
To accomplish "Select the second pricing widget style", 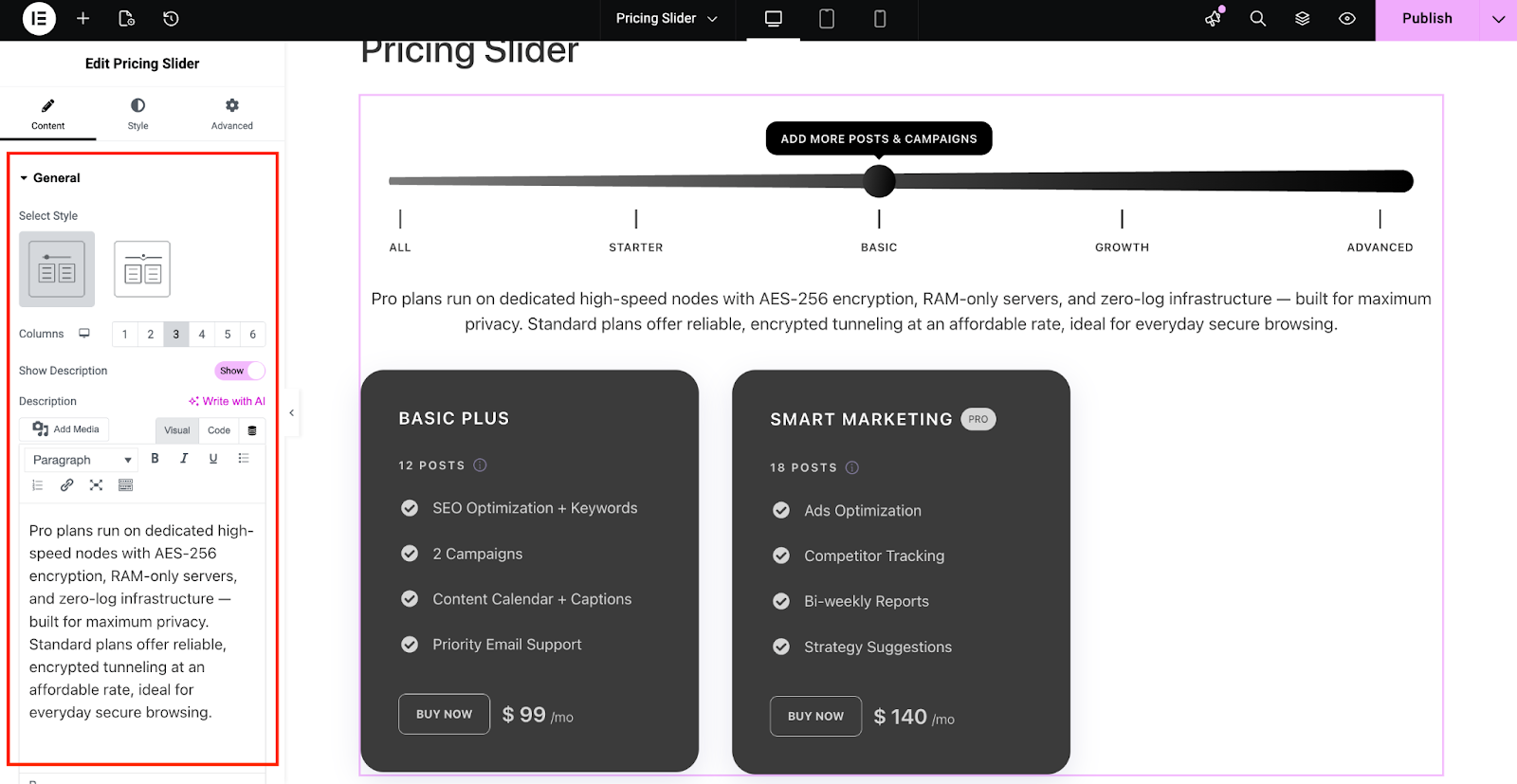I will pyautogui.click(x=141, y=268).
